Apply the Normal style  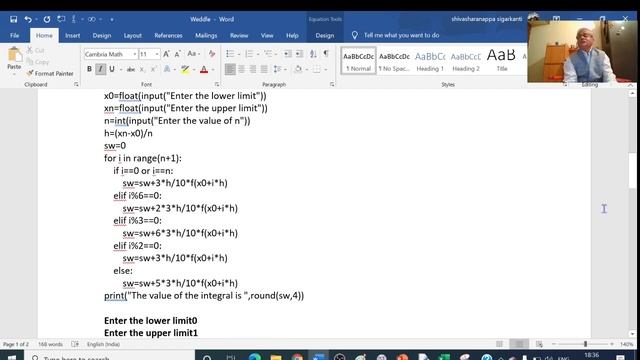[x=358, y=61]
